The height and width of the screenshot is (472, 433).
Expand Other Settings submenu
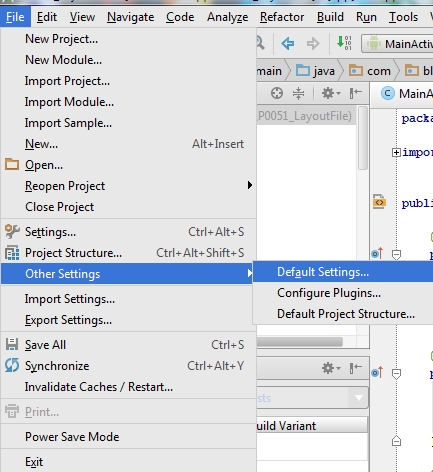pos(128,274)
